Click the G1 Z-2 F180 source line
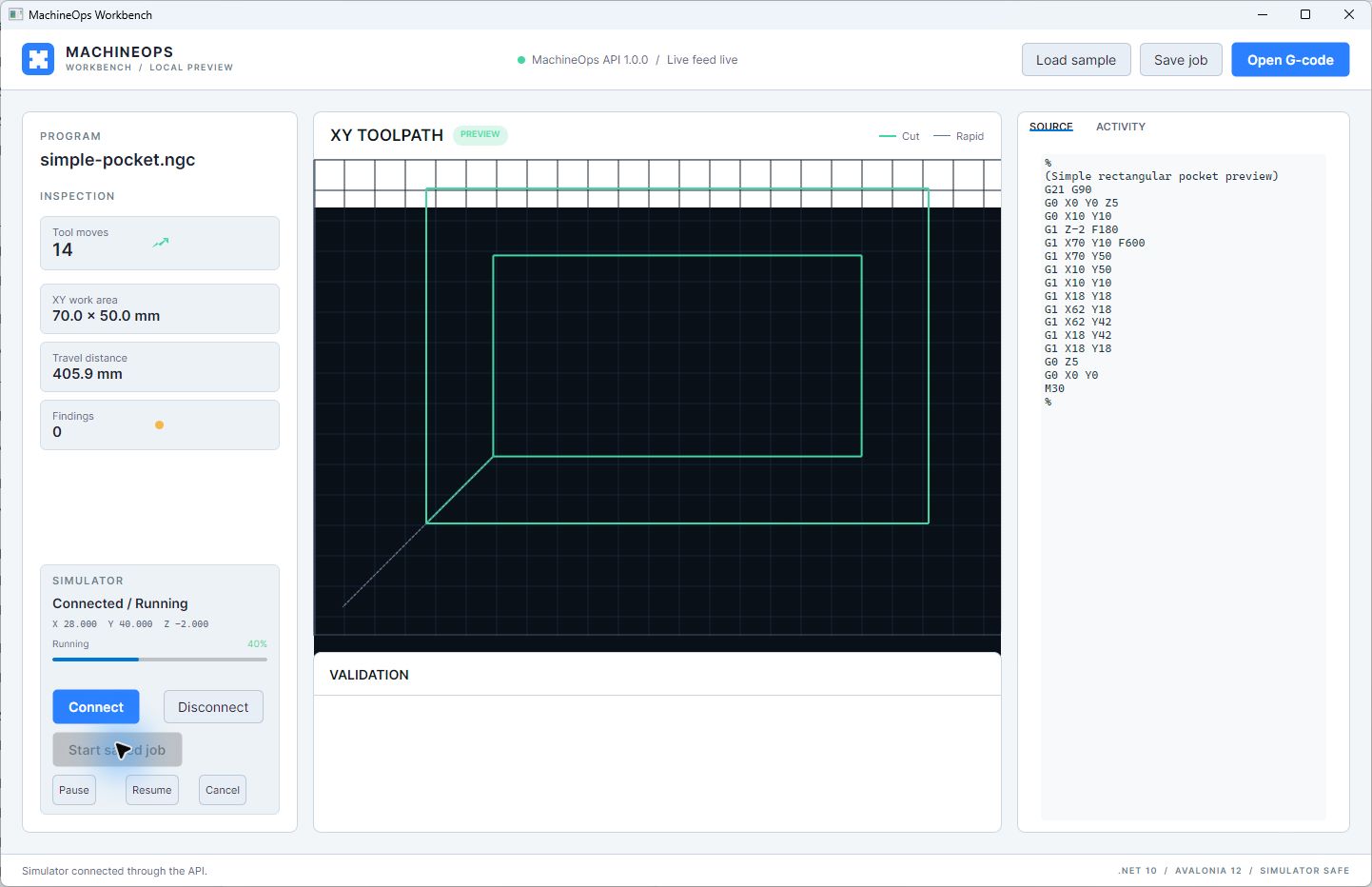This screenshot has height=887, width=1372. [x=1082, y=229]
